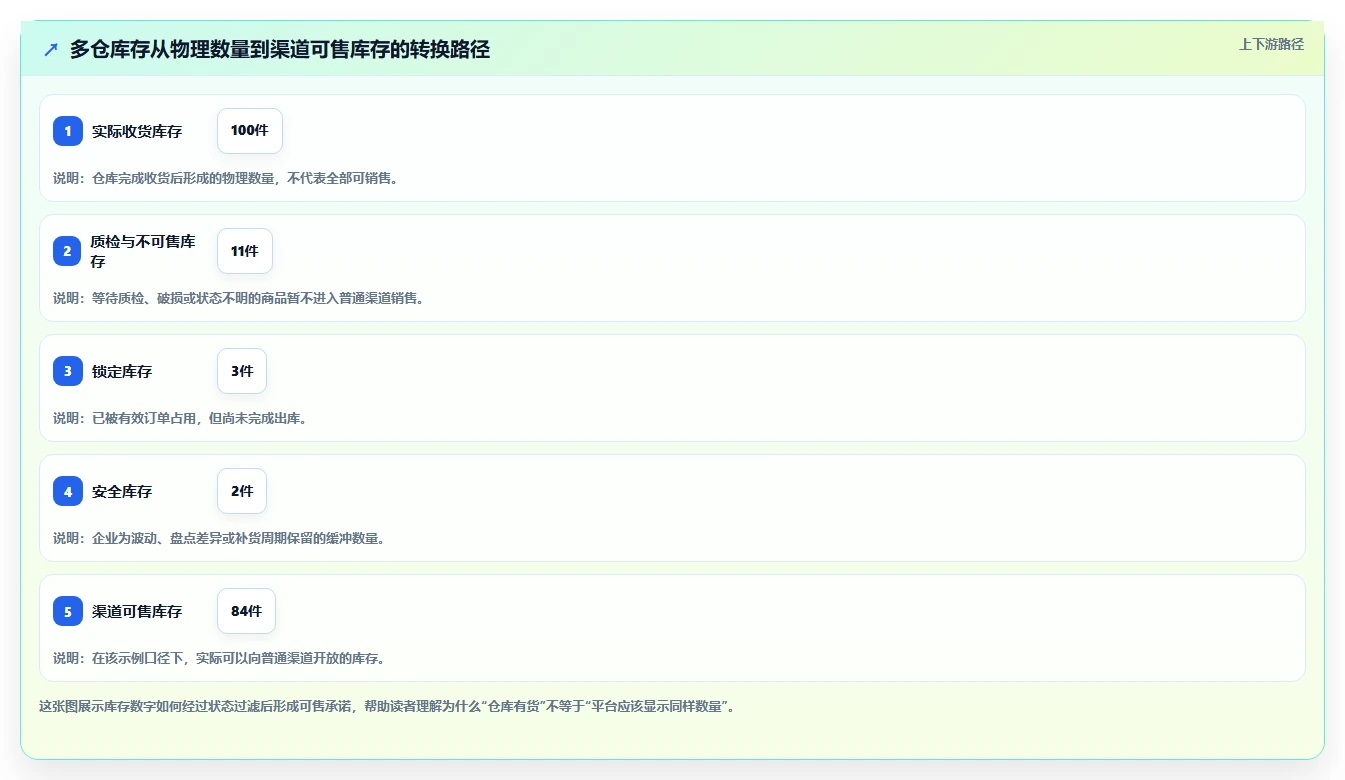The height and width of the screenshot is (780, 1345).
Task: Click the arrow icon beside the title
Action: (x=51, y=50)
